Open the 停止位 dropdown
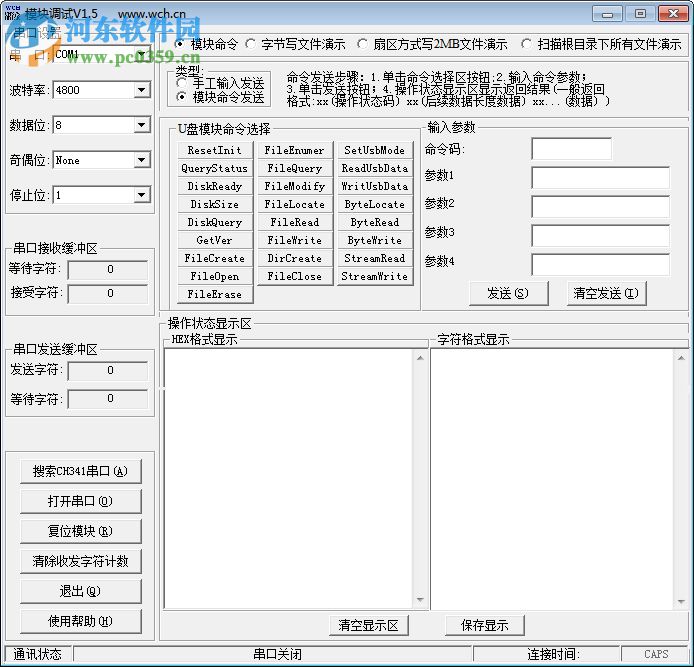This screenshot has width=694, height=667. [x=142, y=195]
